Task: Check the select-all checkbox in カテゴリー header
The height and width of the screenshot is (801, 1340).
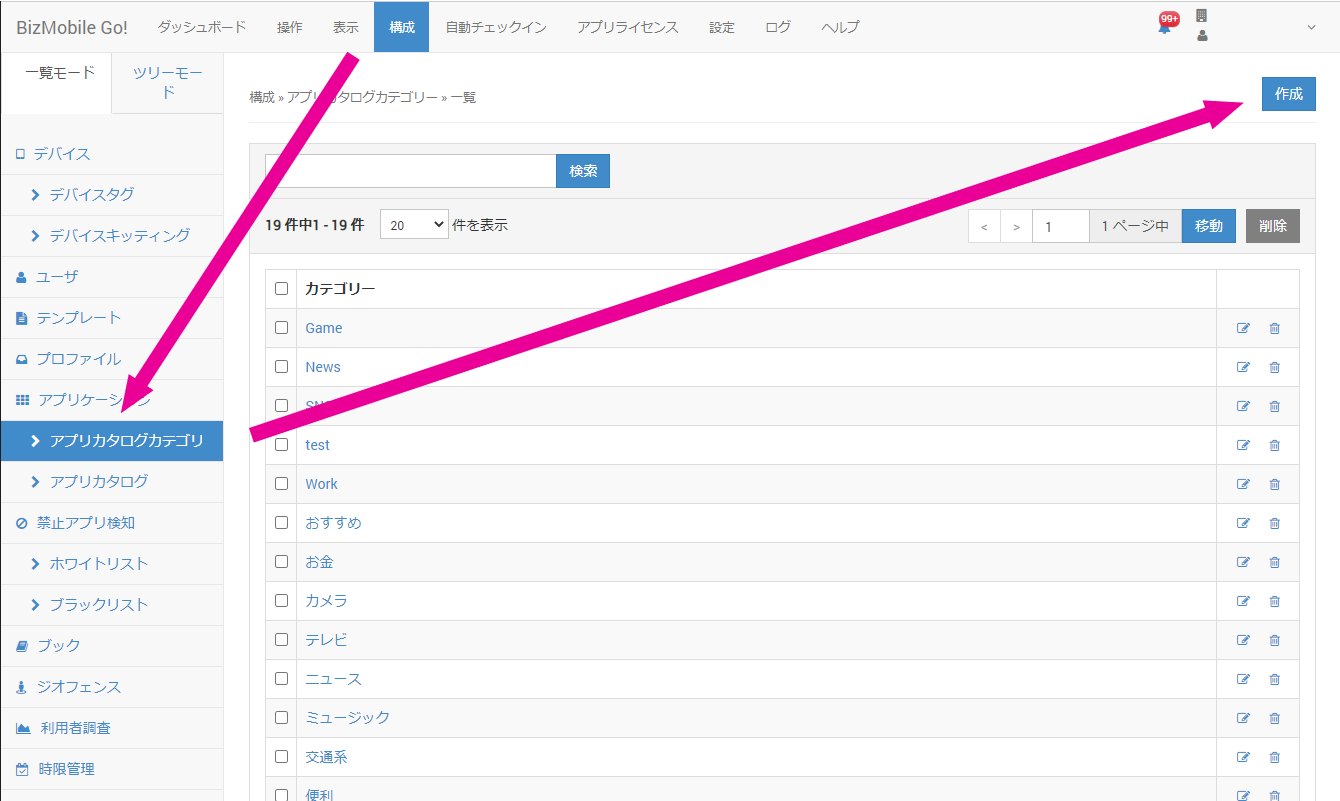Action: [281, 288]
